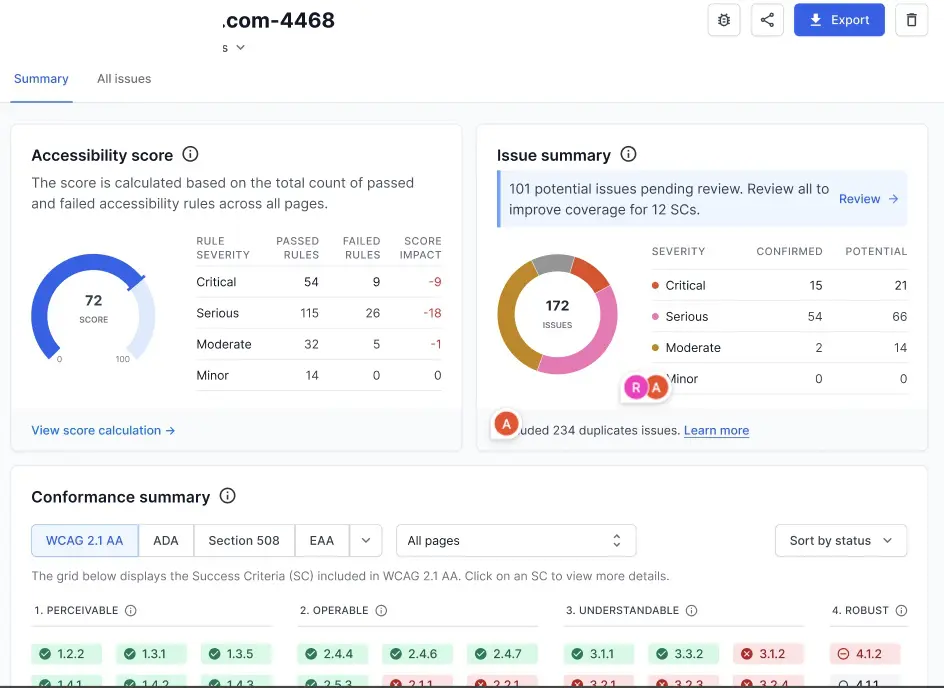944x688 pixels.
Task: Click the Serious pink severity dot
Action: pos(655,317)
